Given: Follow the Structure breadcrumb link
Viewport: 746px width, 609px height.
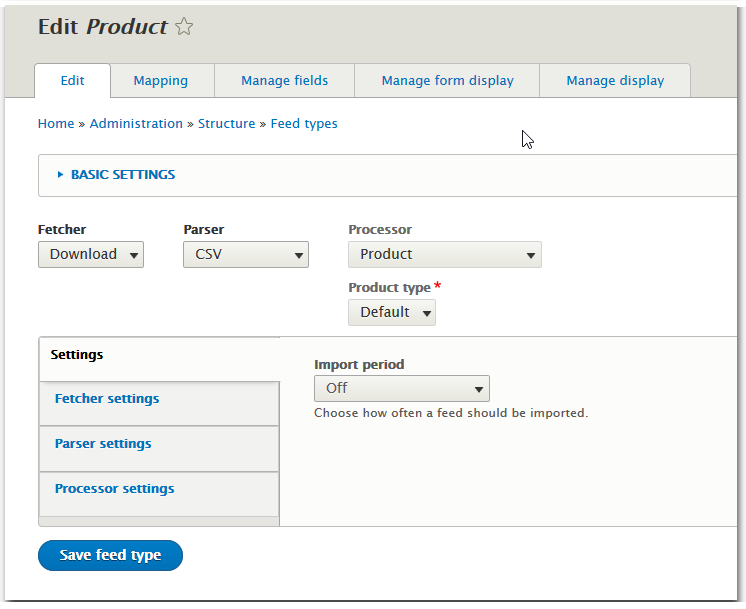Looking at the screenshot, I should pyautogui.click(x=226, y=124).
